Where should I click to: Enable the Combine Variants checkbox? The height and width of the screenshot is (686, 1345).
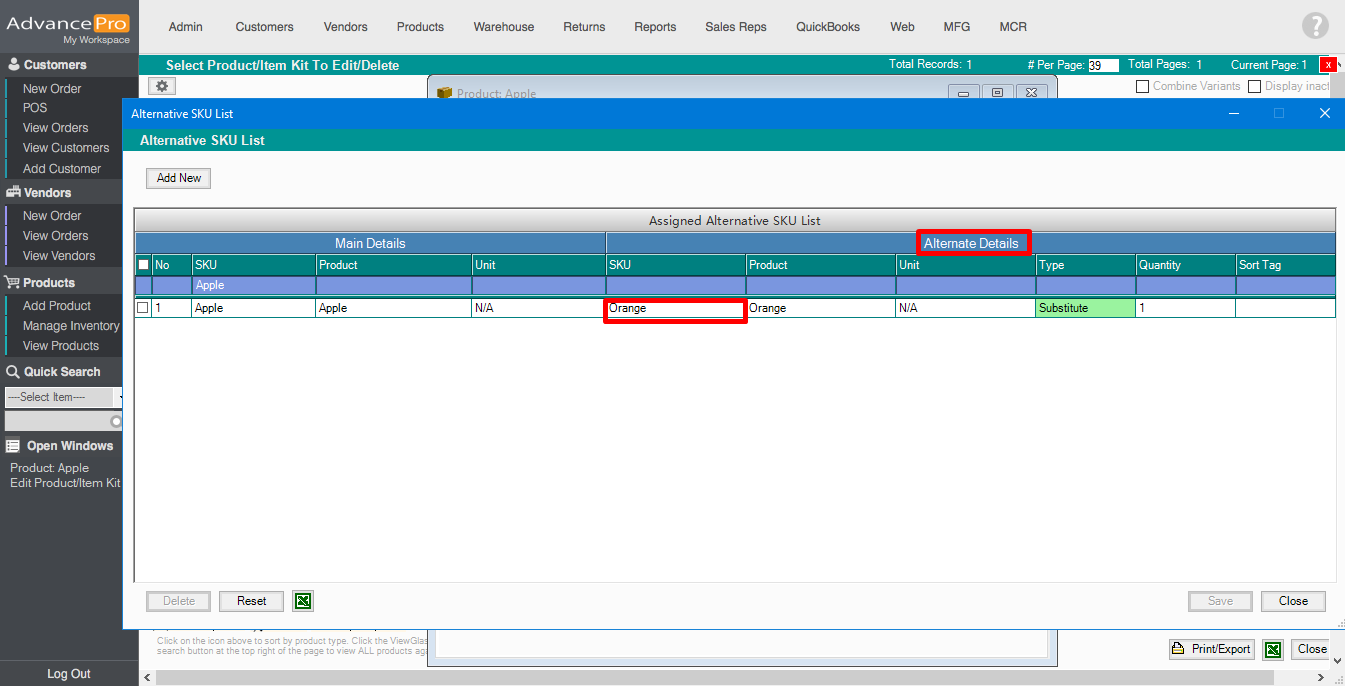[1142, 87]
